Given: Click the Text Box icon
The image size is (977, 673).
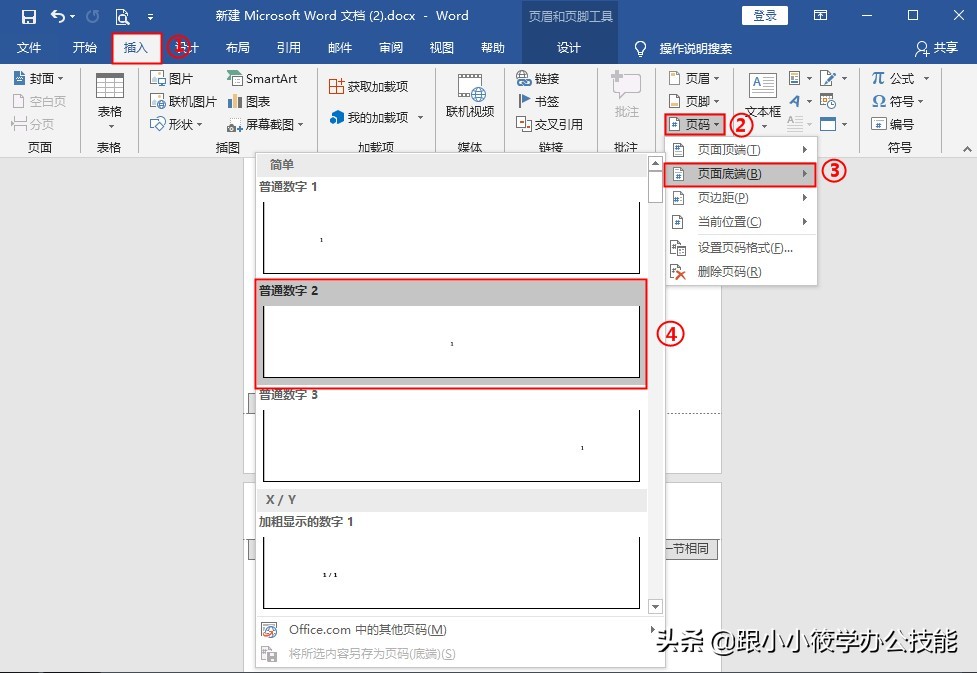Looking at the screenshot, I should pos(763,86).
